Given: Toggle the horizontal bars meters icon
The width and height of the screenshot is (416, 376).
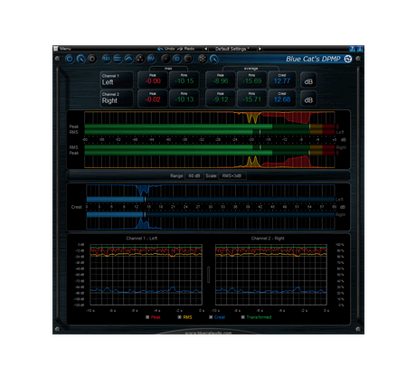Looking at the screenshot, I should pos(118,59).
